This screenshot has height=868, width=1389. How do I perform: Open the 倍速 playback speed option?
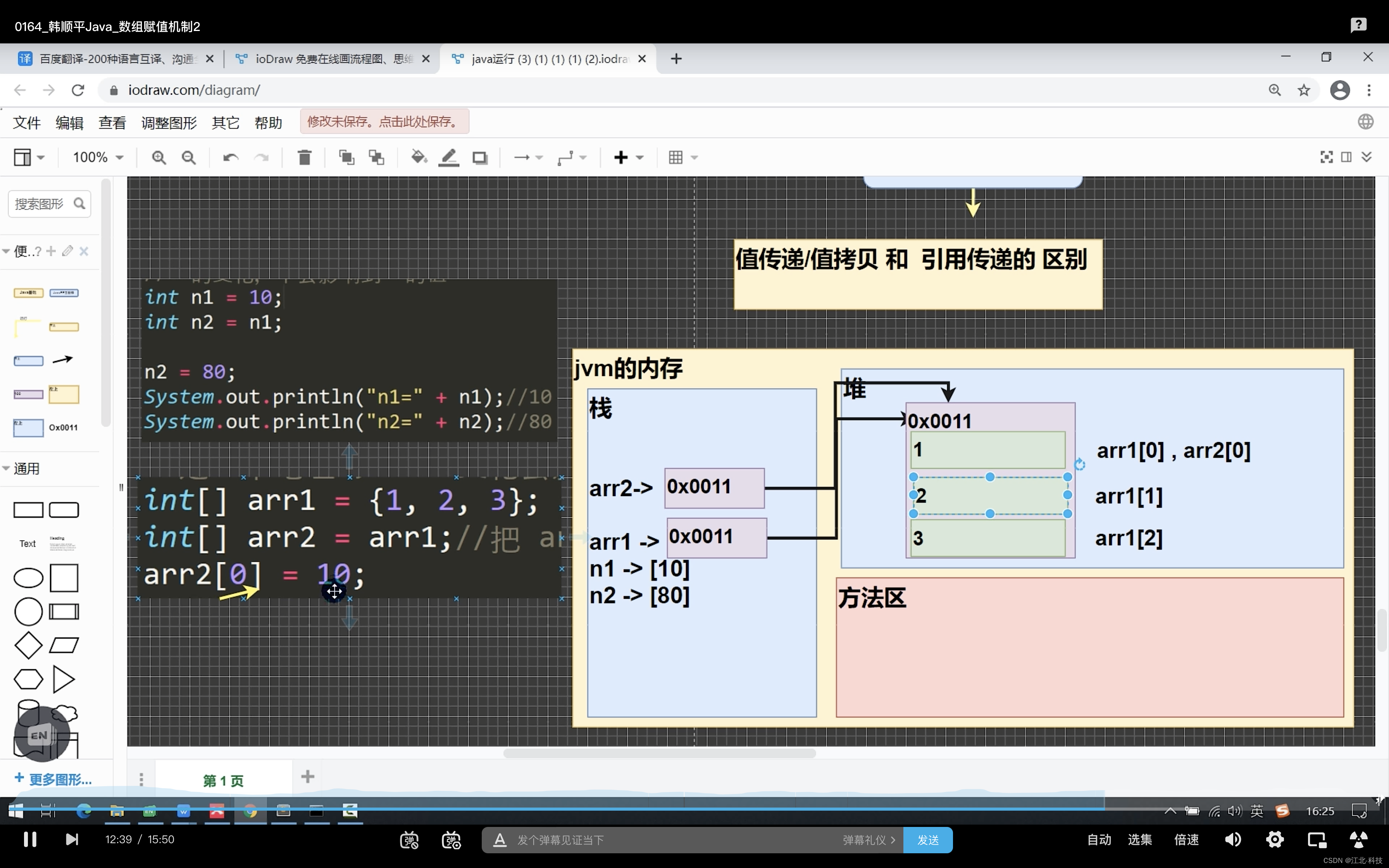coord(1186,839)
